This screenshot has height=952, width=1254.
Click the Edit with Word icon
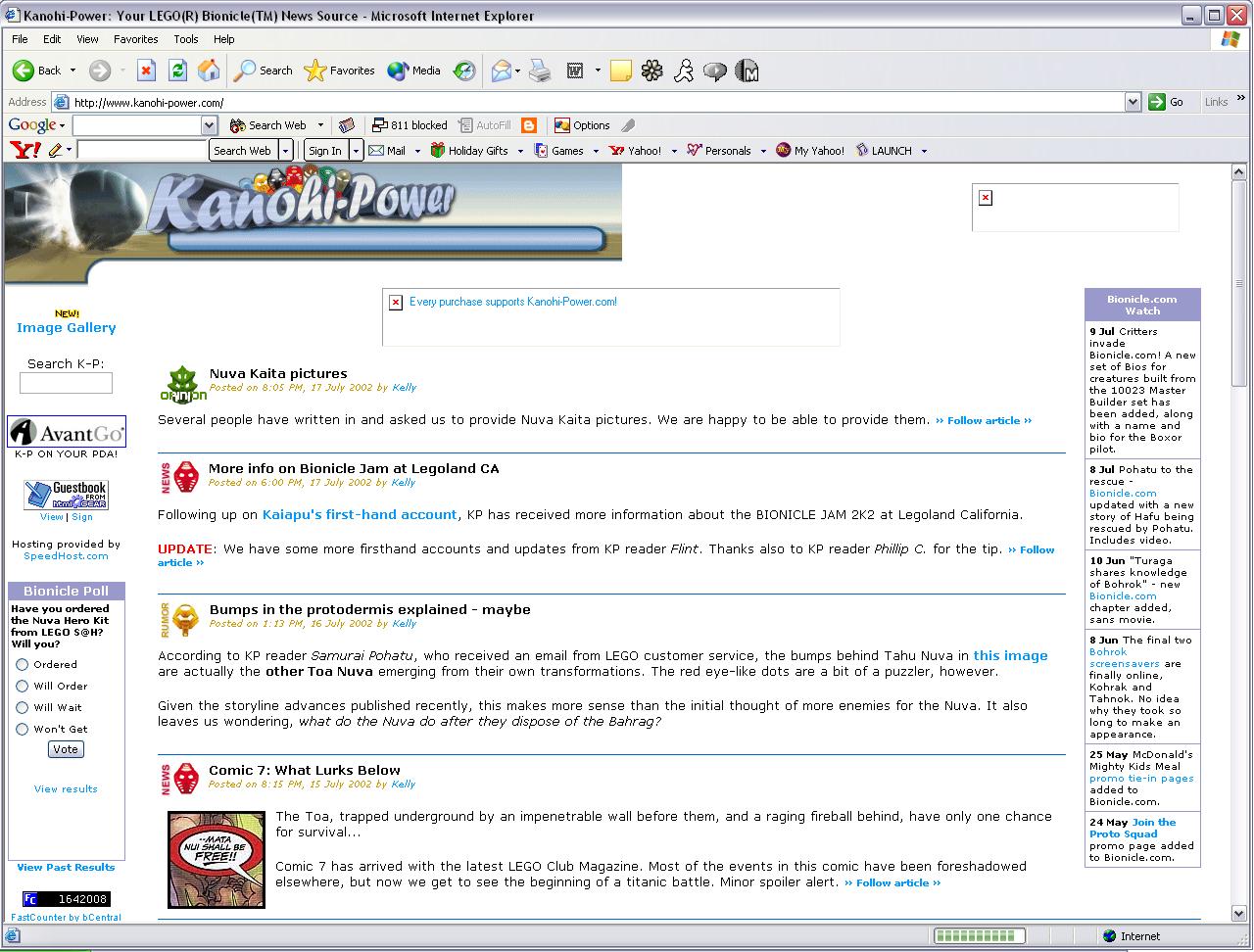pyautogui.click(x=575, y=71)
